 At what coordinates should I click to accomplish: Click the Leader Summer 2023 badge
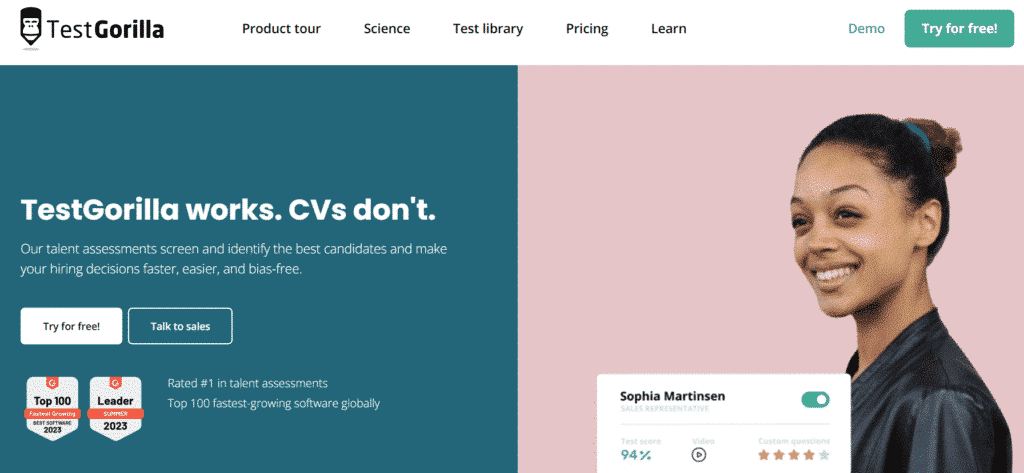tap(115, 408)
